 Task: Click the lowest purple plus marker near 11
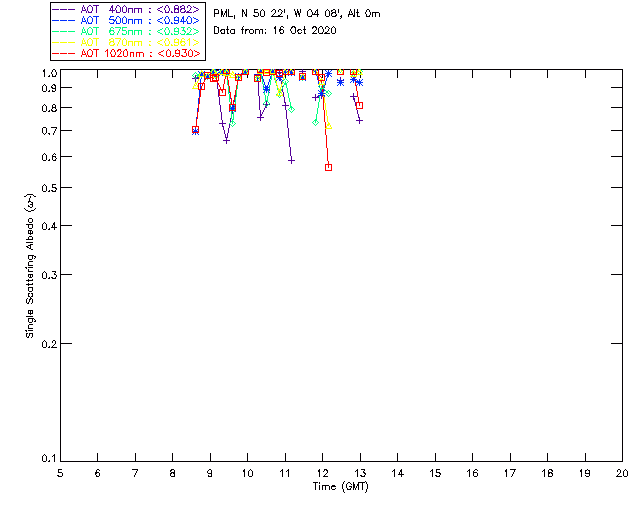[x=291, y=160]
